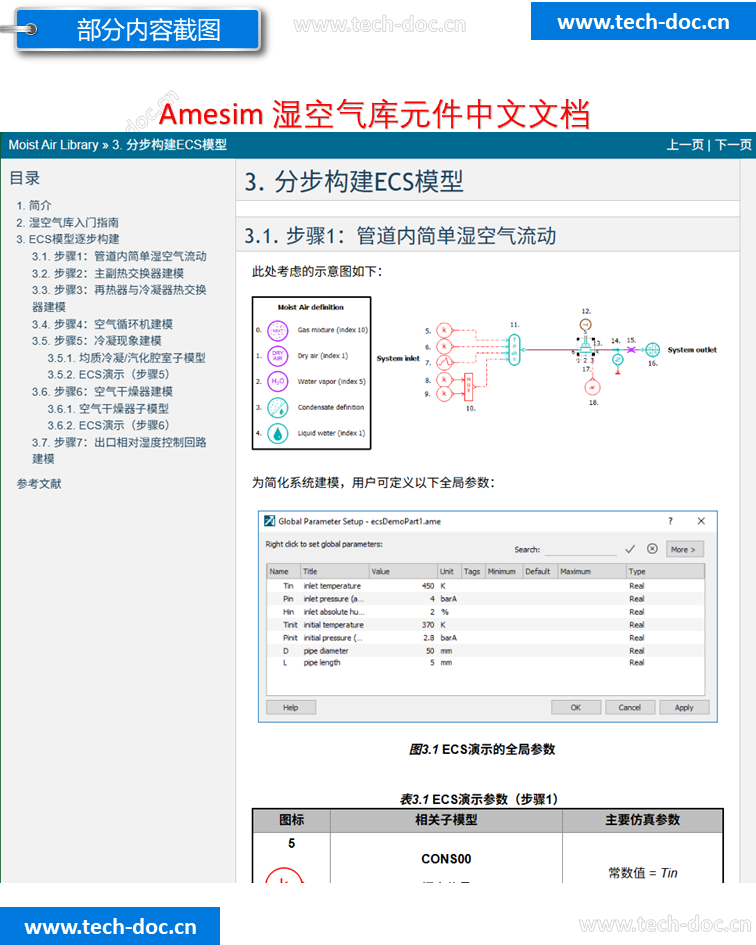Select the D pipe diameter row
The height and width of the screenshot is (945, 756).
485,651
